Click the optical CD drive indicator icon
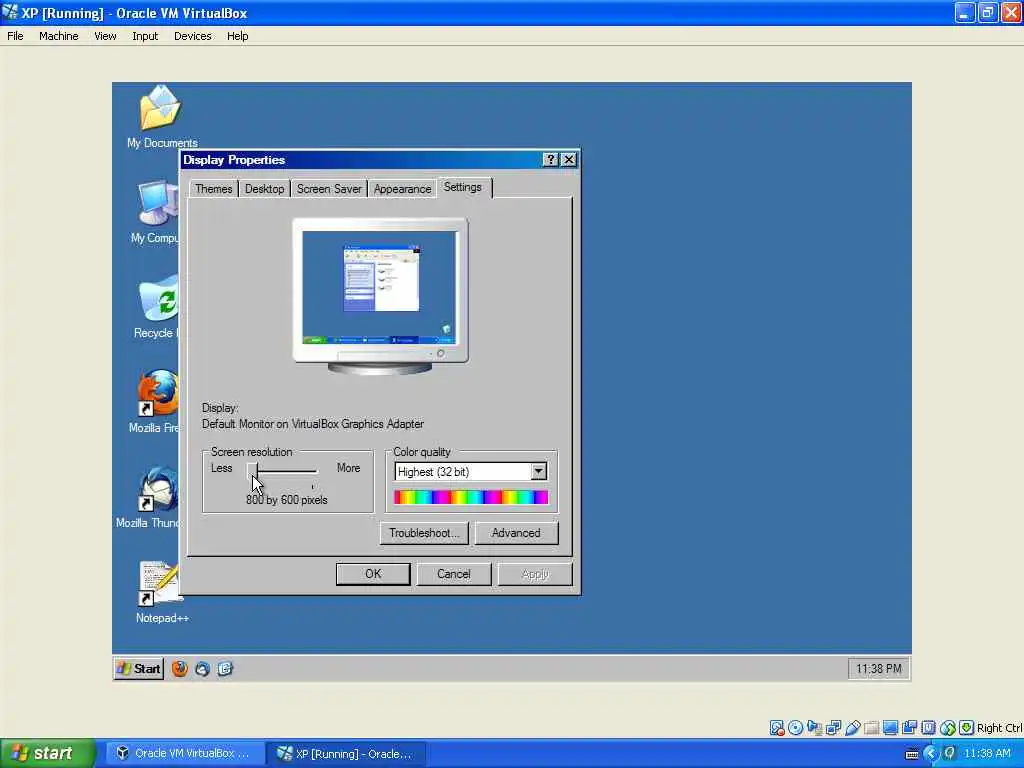Screen dimensions: 1024x768 tap(795, 728)
